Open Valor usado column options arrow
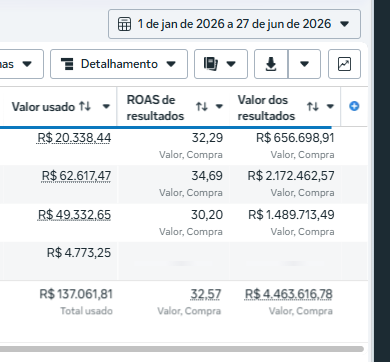This screenshot has width=390, height=362. [x=106, y=107]
